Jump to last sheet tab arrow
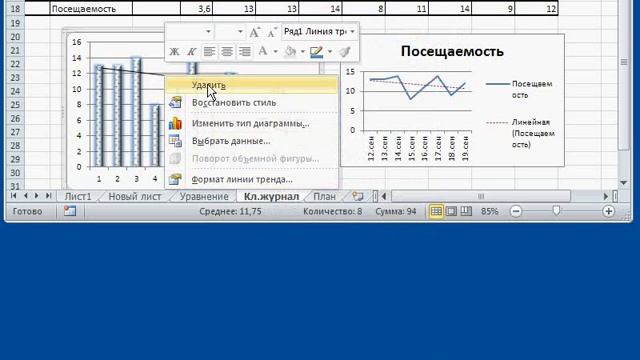Screen dimensions: 640x360 (x=49, y=196)
